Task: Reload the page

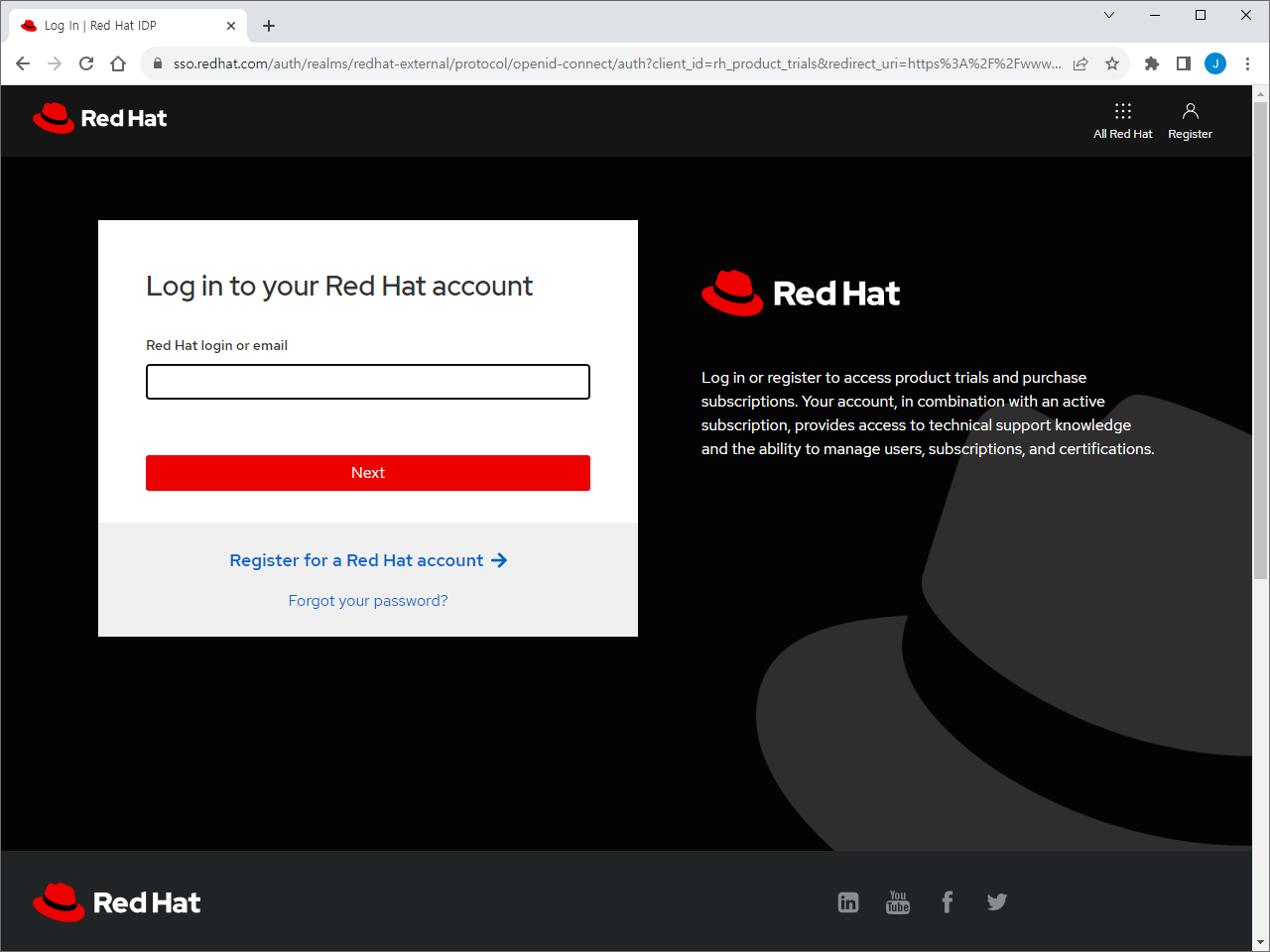Action: pos(86,63)
